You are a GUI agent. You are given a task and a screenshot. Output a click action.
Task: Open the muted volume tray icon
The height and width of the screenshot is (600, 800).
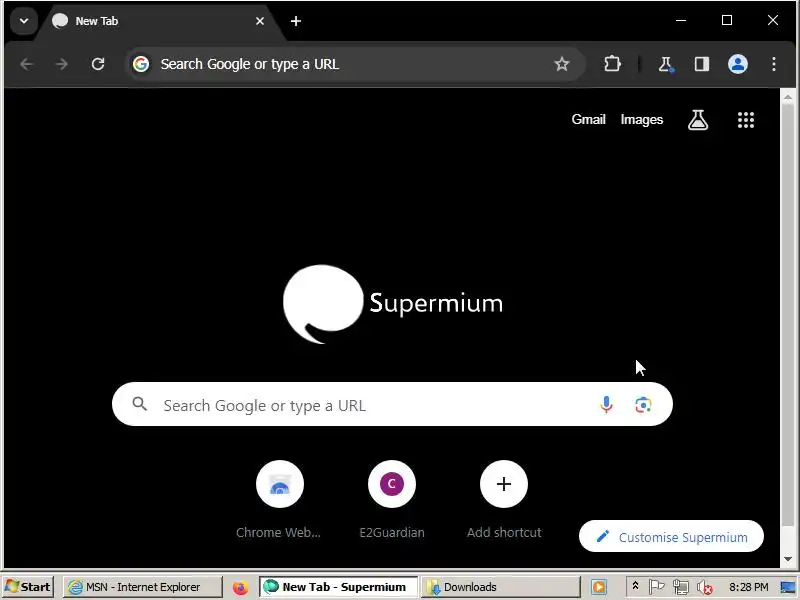point(705,588)
